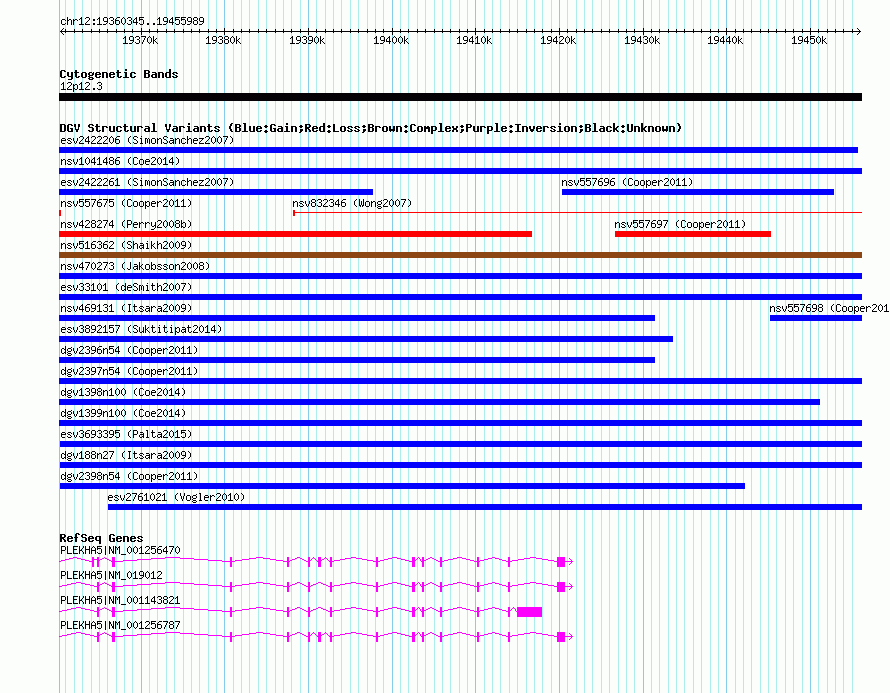890x693 pixels.
Task: Select the brown complex bar for nsv516362
Action: click(460, 255)
